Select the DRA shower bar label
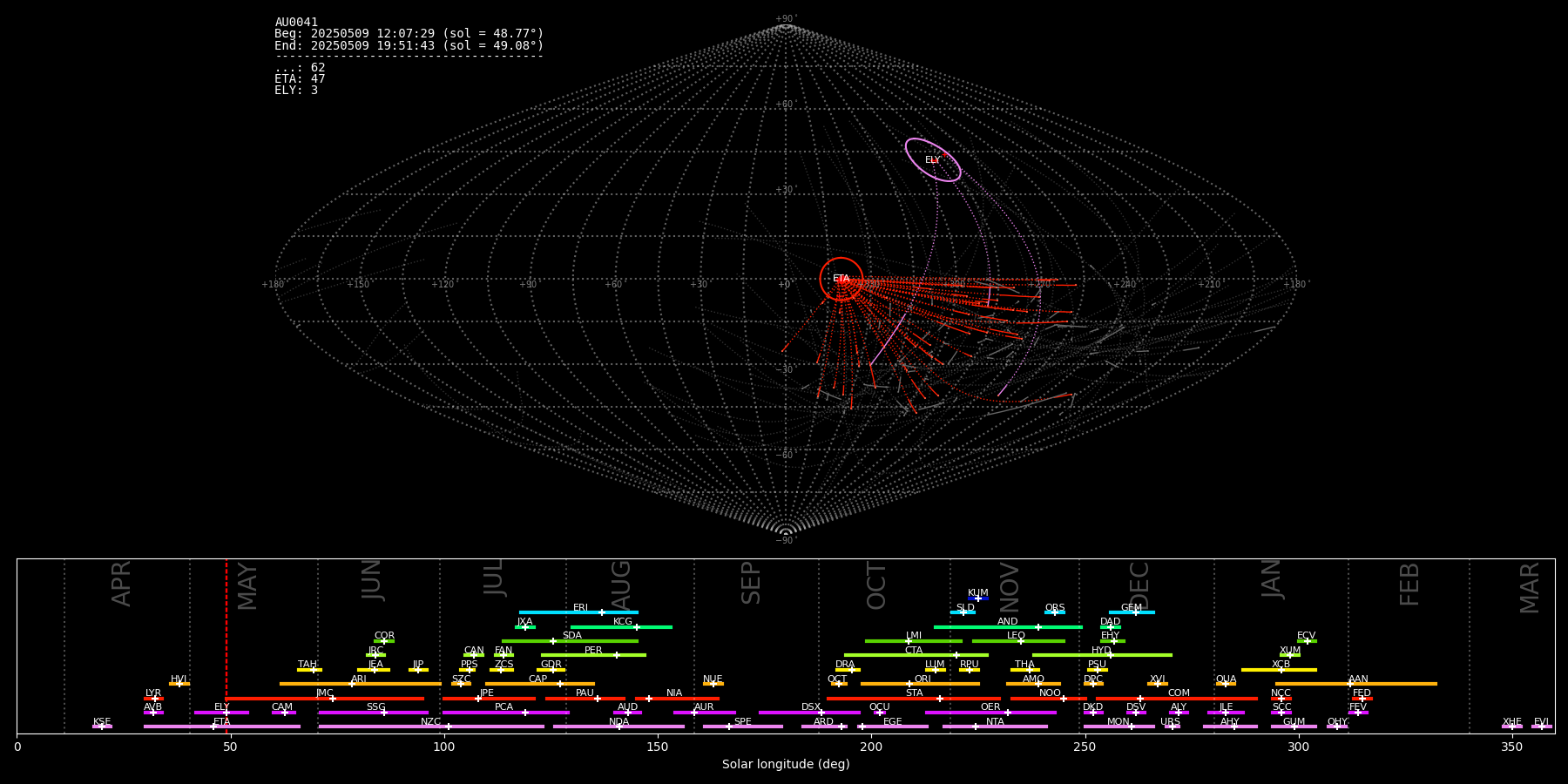This screenshot has width=1568, height=784. coord(845,665)
